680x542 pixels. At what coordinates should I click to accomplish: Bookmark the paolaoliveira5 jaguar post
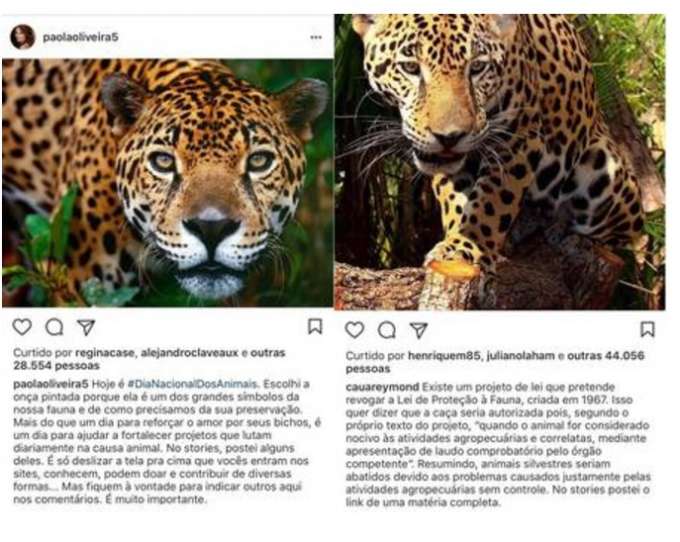315,327
